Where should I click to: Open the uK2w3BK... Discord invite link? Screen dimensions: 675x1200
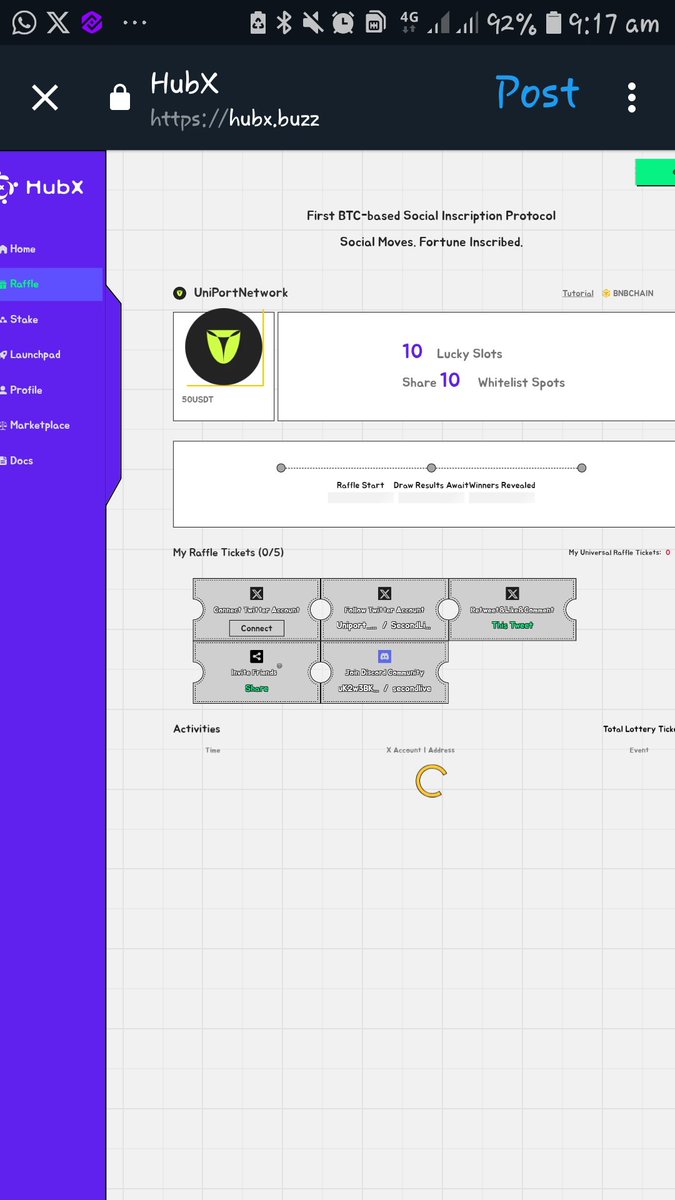tap(359, 688)
